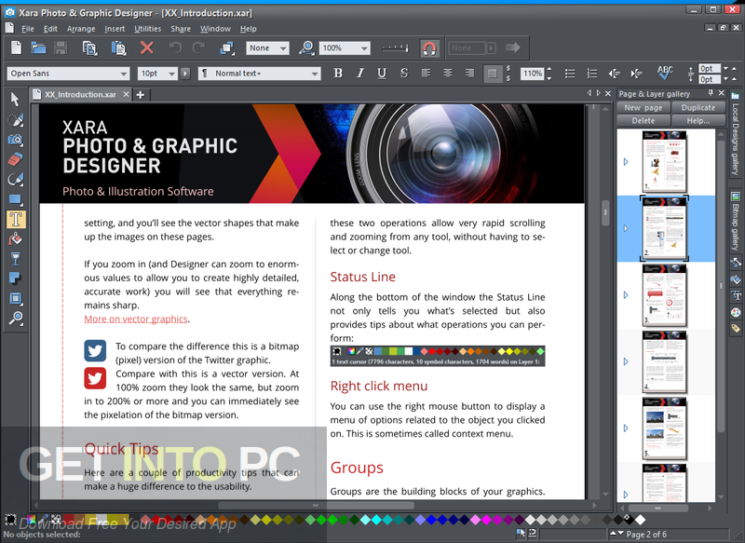Select the Photo tool camera icon
Viewport: 745px width, 543px height.
point(15,140)
